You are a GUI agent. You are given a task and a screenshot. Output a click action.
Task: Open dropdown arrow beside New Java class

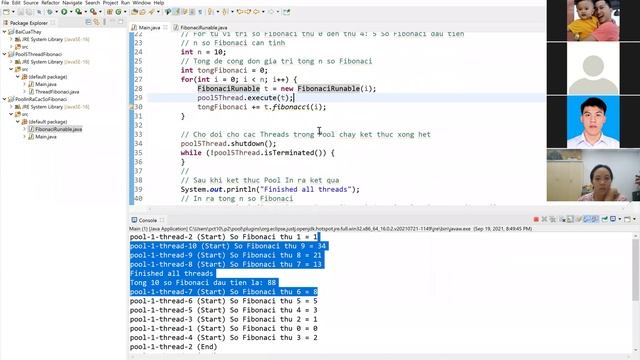tap(125, 12)
